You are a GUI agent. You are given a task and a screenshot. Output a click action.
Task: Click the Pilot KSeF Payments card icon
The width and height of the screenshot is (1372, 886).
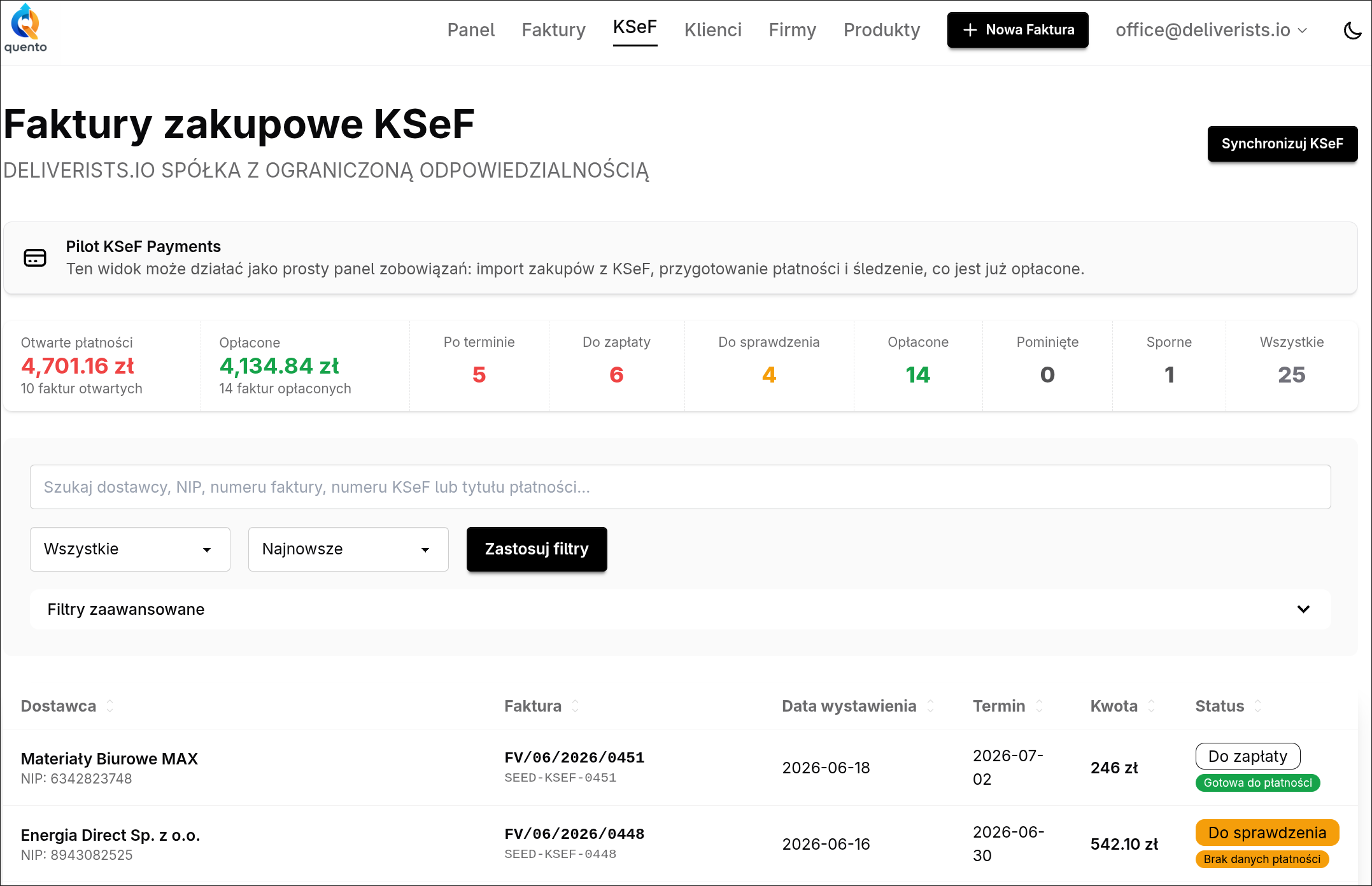click(x=35, y=258)
